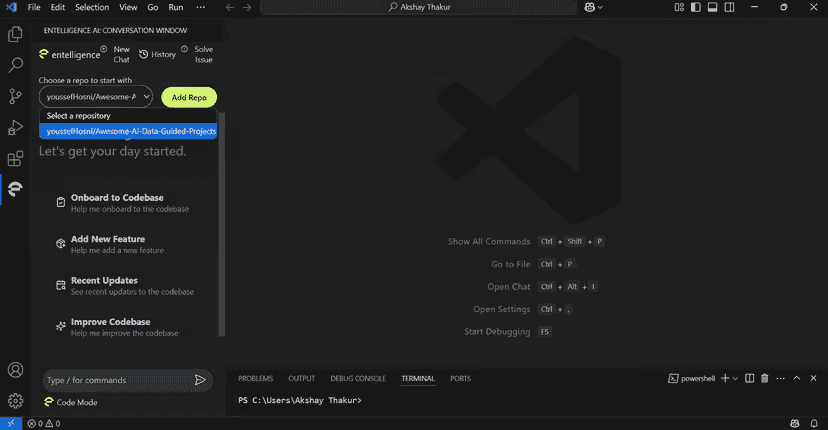
Task: Switch to the PORTS tab
Action: (x=460, y=379)
